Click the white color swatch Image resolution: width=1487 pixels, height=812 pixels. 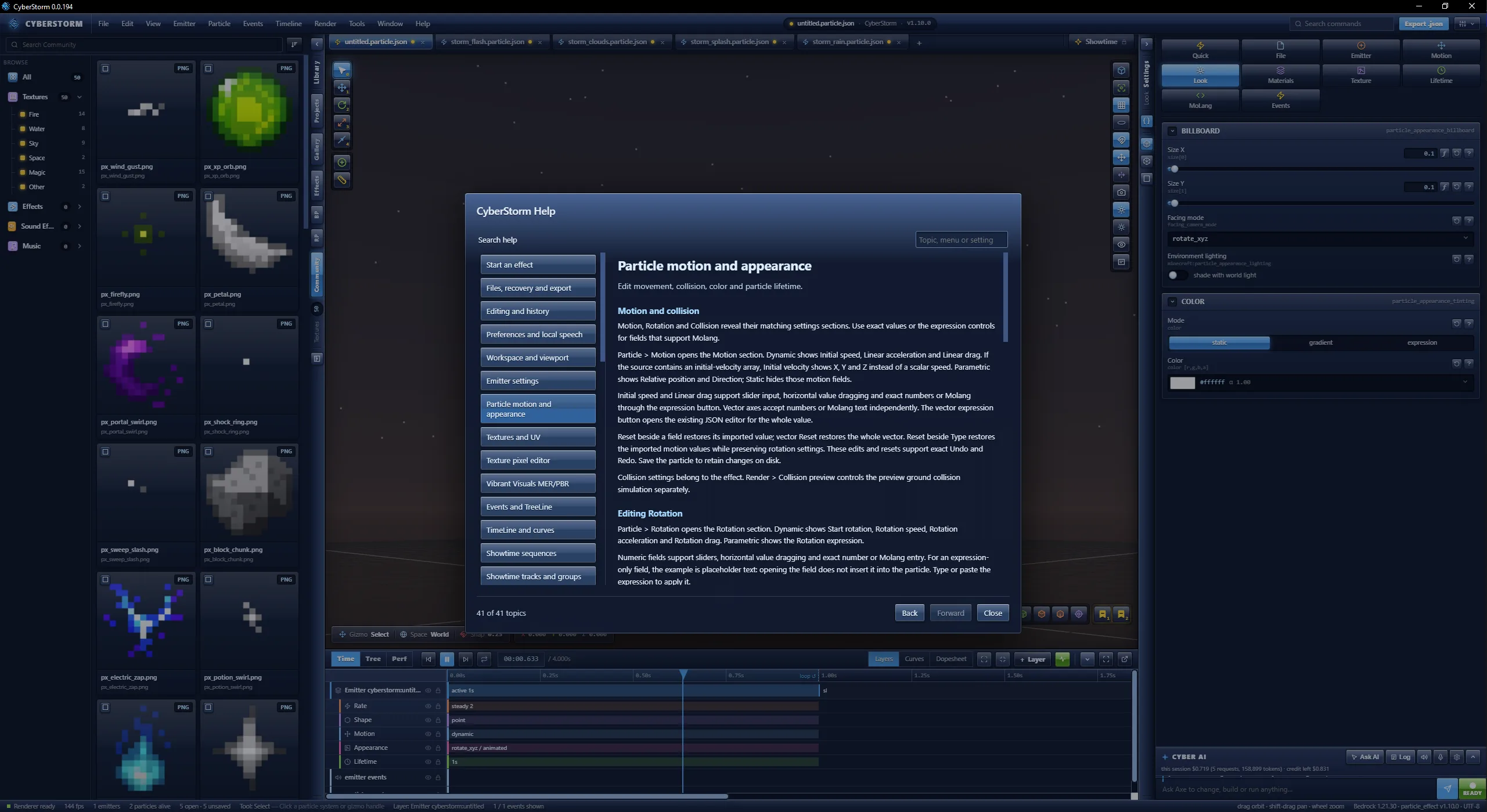(x=1182, y=382)
